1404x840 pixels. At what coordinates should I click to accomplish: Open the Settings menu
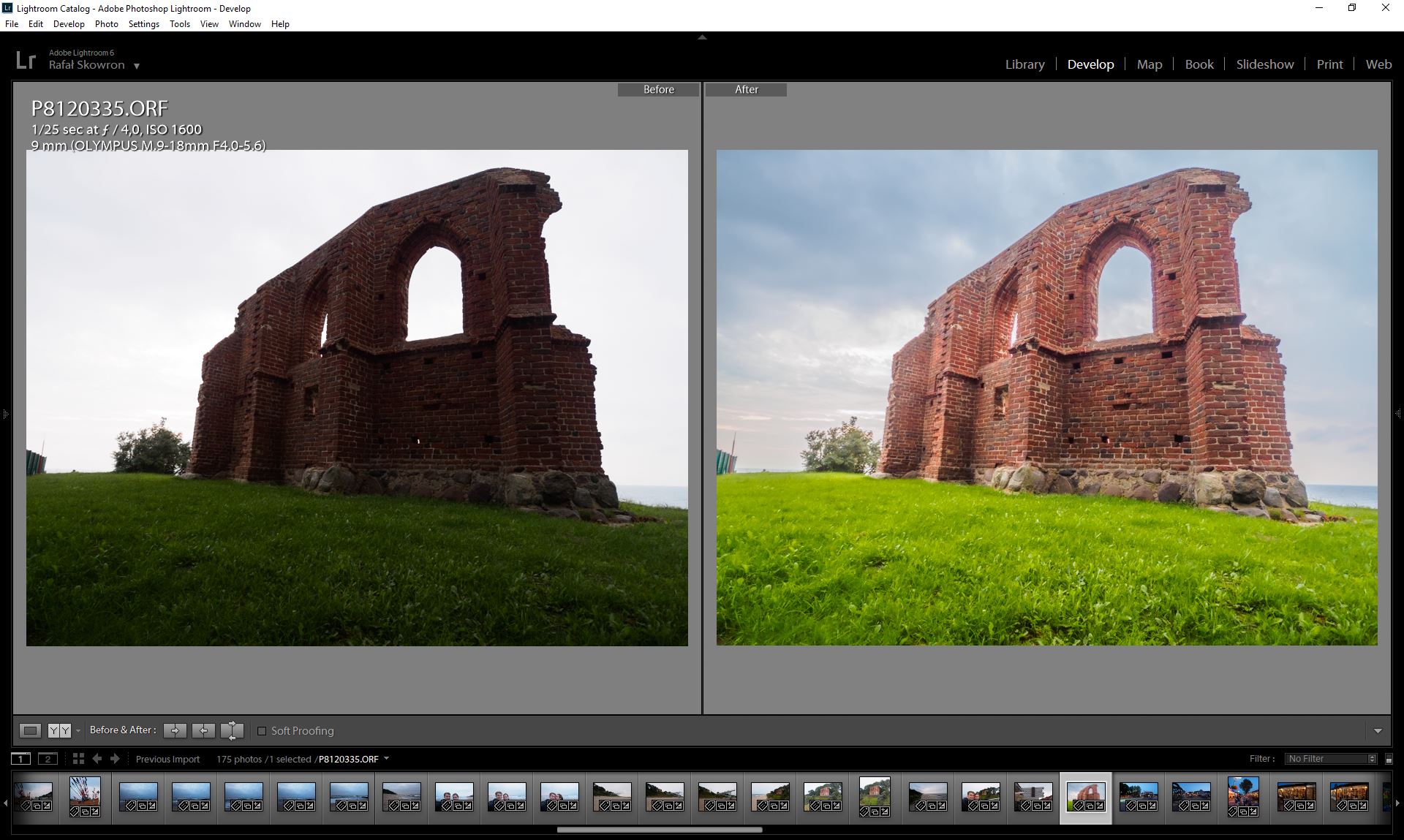143,24
